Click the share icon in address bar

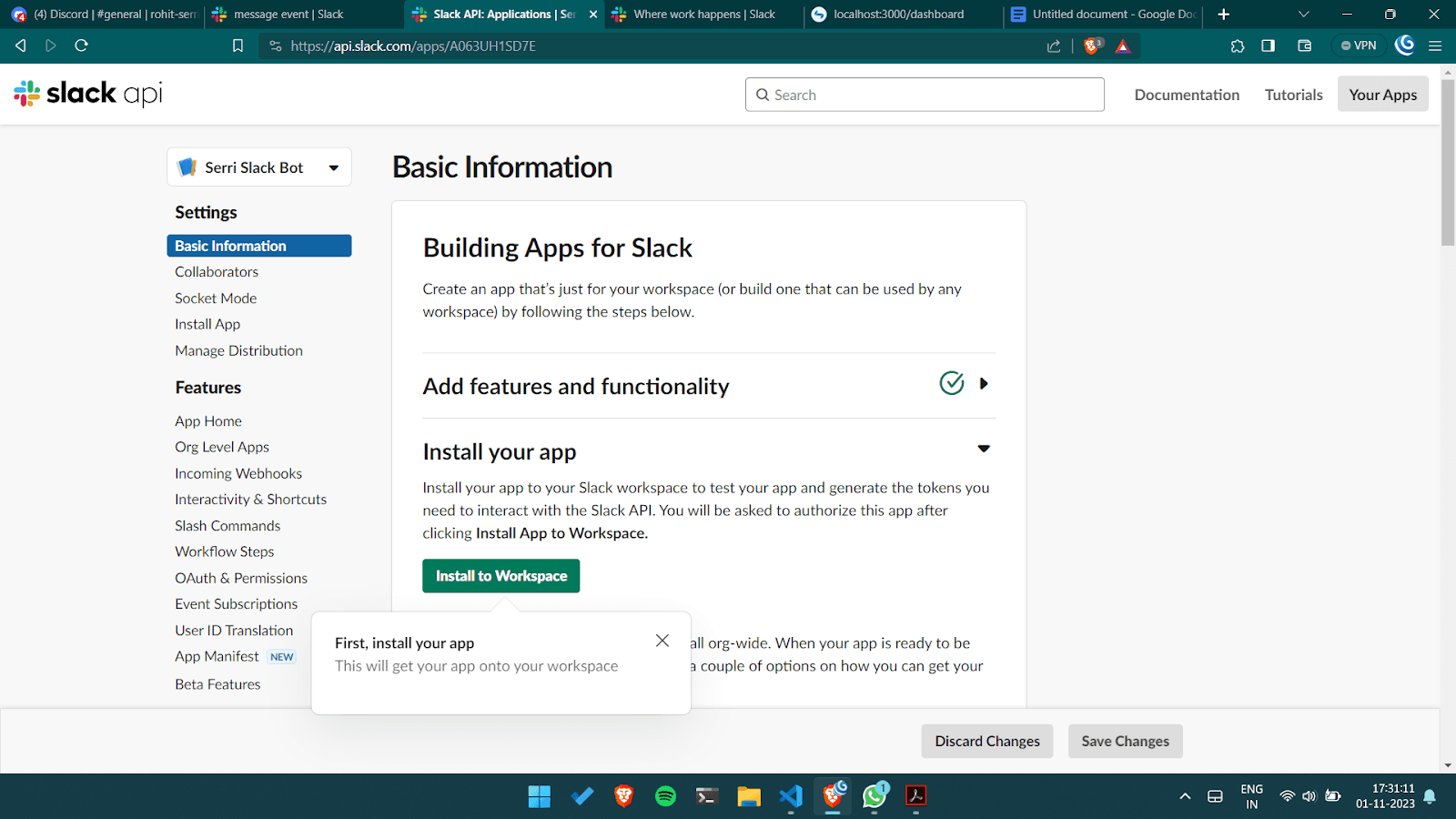click(1054, 45)
